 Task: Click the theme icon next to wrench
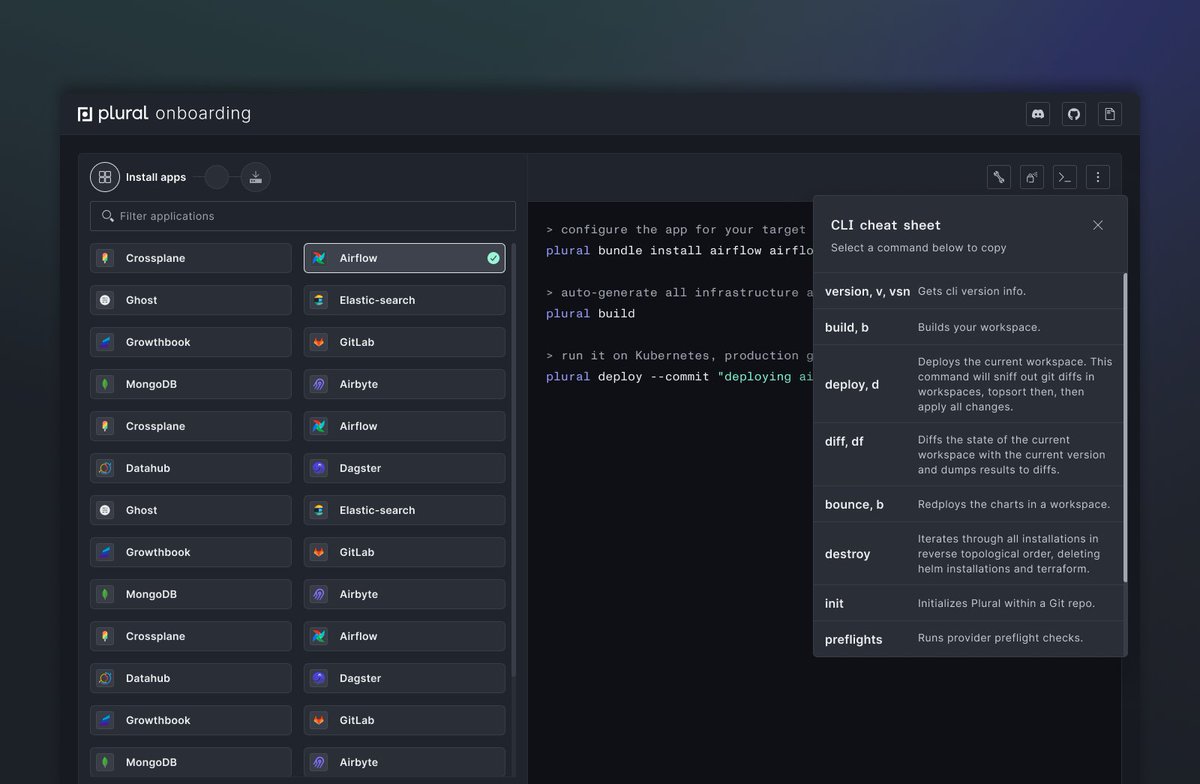[x=1031, y=176]
